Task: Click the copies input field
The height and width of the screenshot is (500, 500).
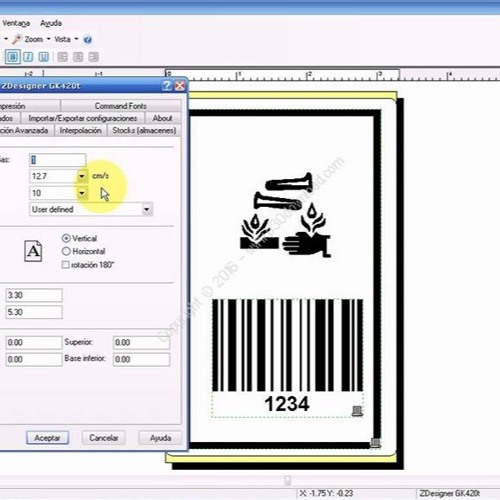Action: coord(58,160)
